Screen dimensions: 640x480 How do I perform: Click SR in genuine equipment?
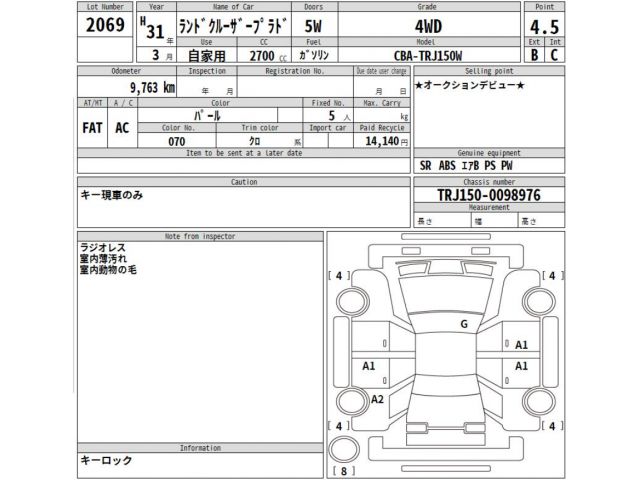pos(425,166)
